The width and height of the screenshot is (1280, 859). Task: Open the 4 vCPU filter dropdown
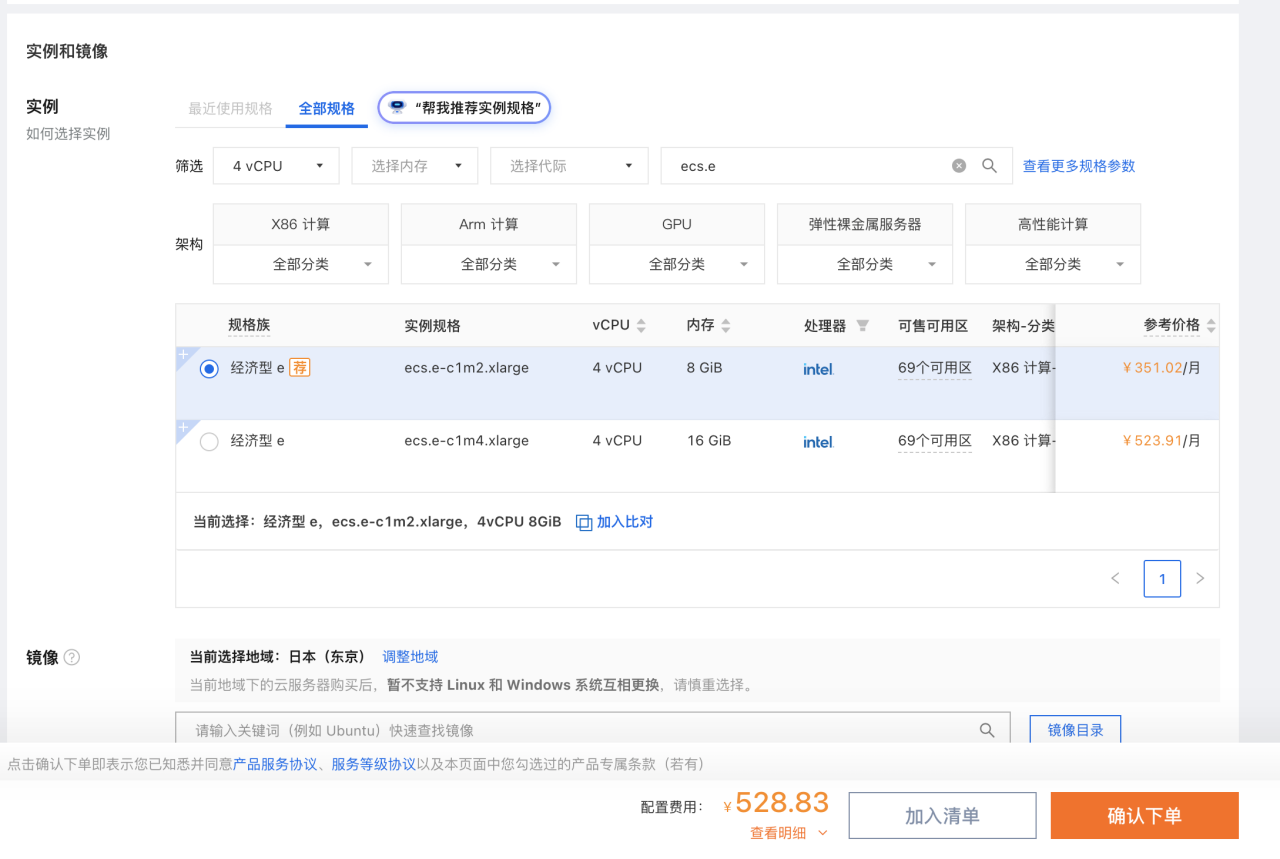click(276, 166)
